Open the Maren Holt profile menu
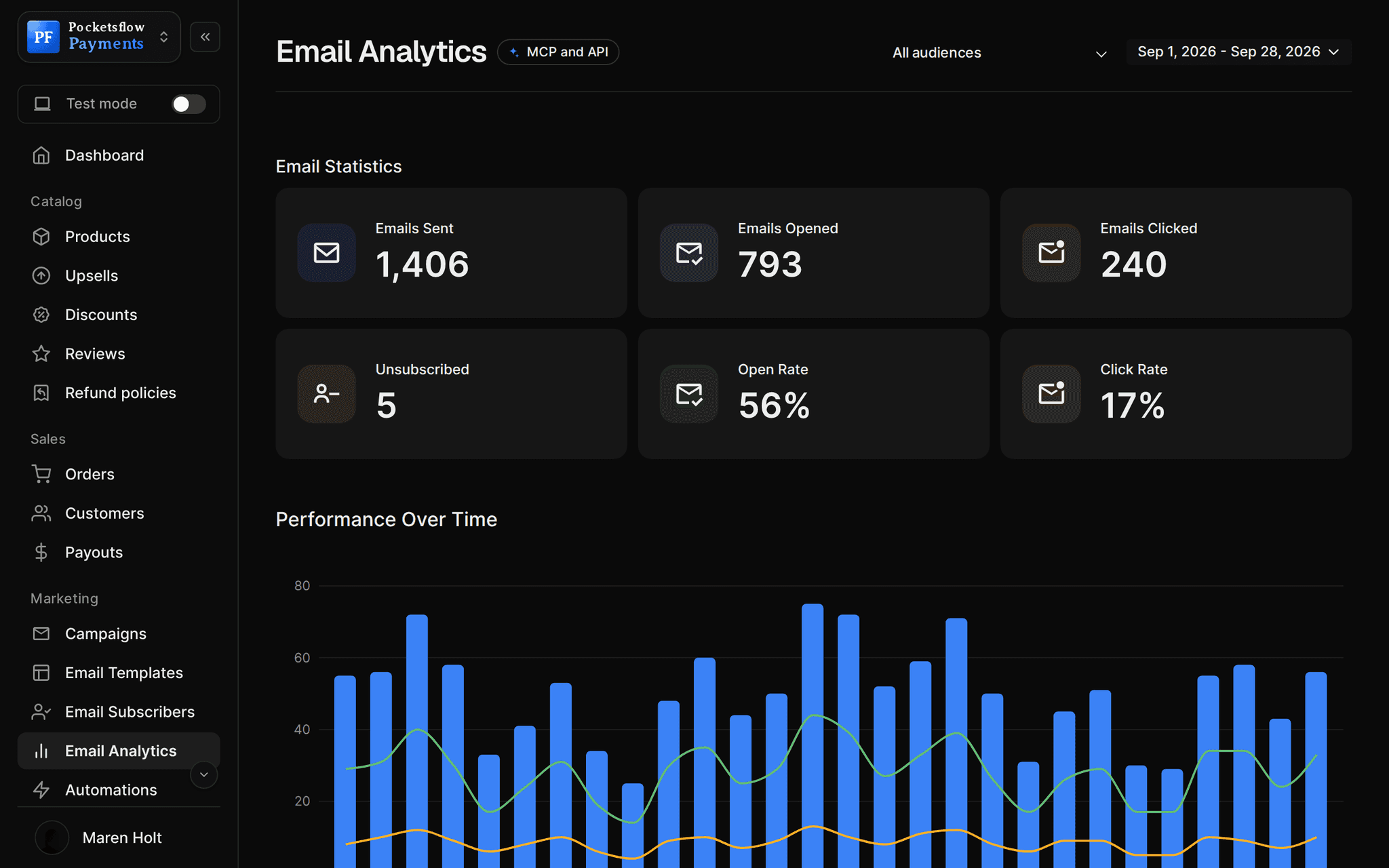 [x=119, y=837]
